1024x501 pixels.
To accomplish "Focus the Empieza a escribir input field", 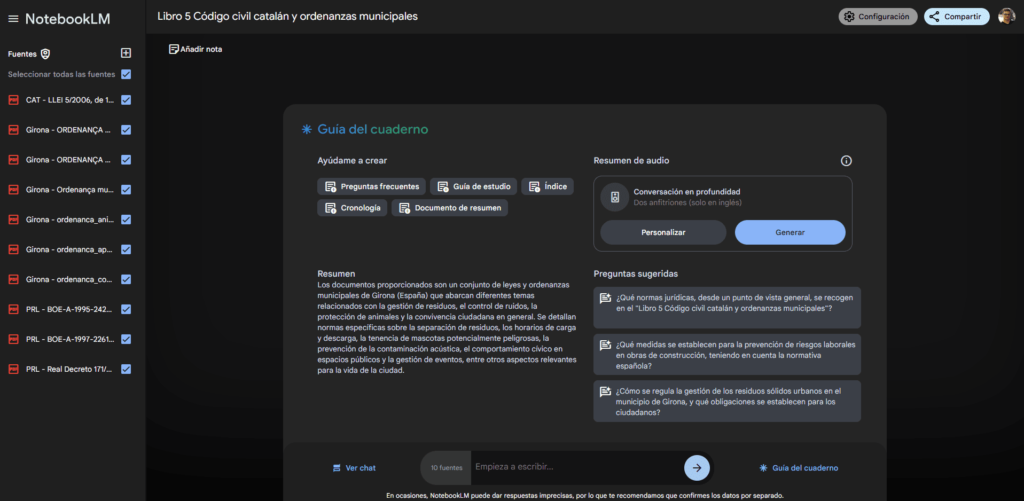I will (577, 467).
